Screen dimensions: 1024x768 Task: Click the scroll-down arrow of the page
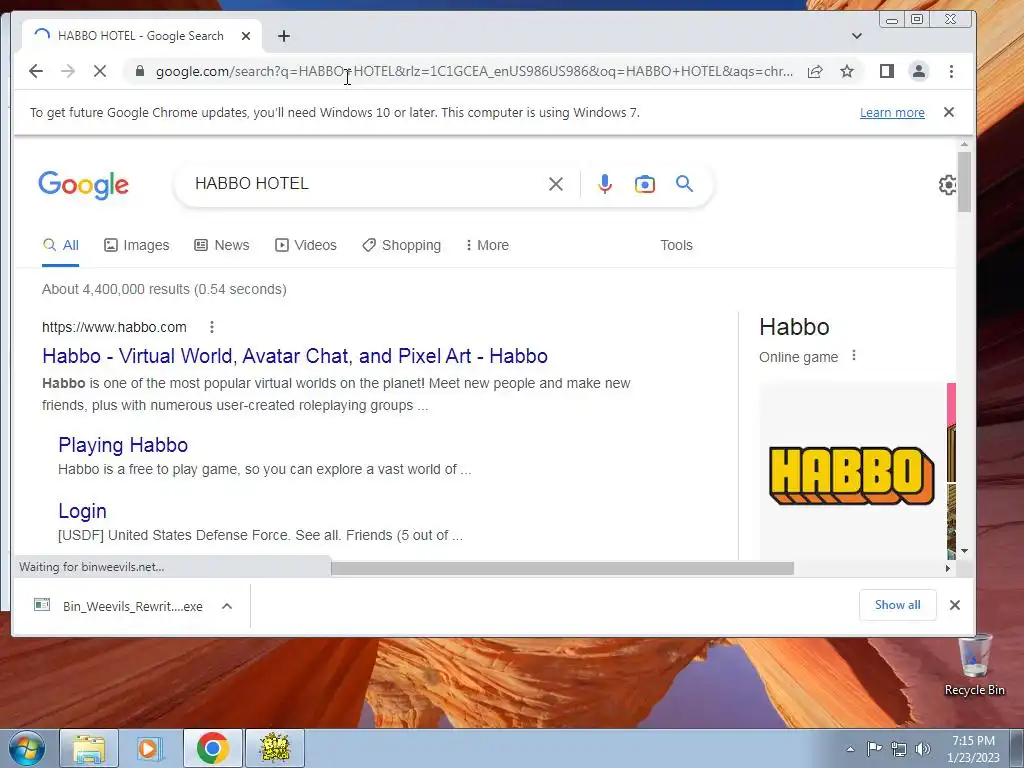pyautogui.click(x=965, y=551)
